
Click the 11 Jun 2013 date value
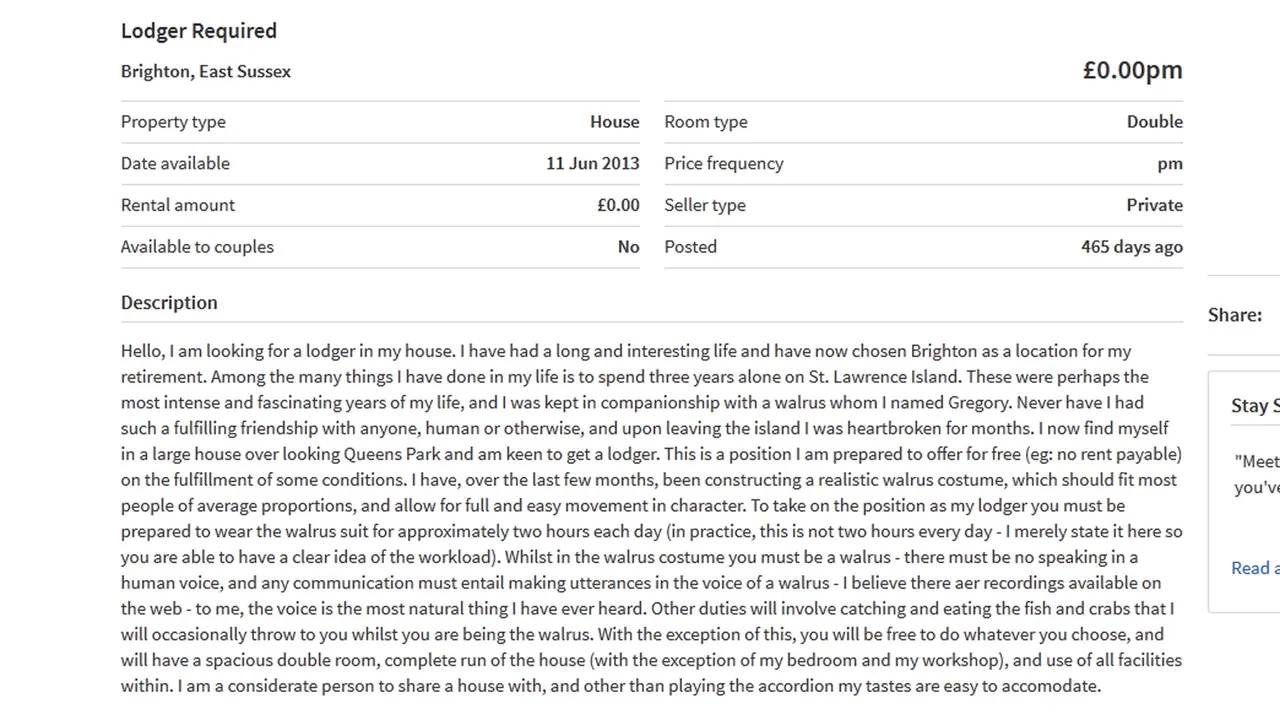point(592,163)
